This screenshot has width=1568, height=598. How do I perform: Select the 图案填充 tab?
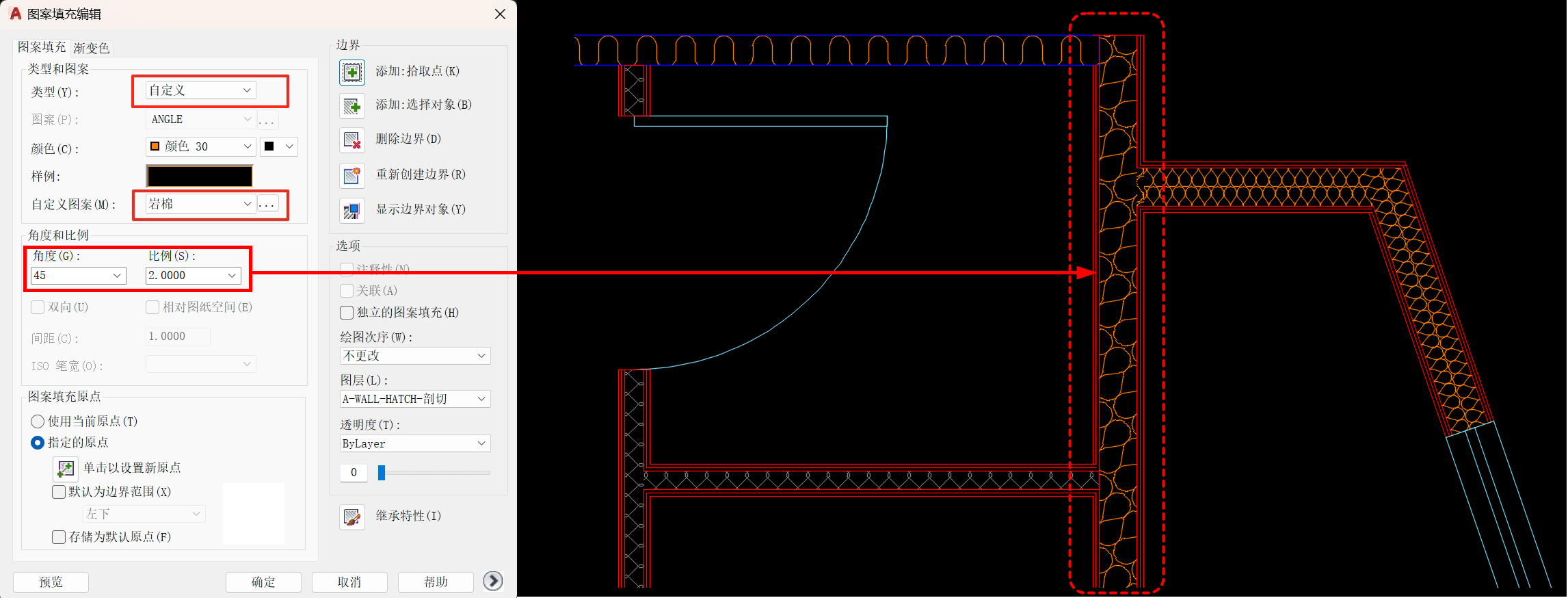[x=42, y=47]
